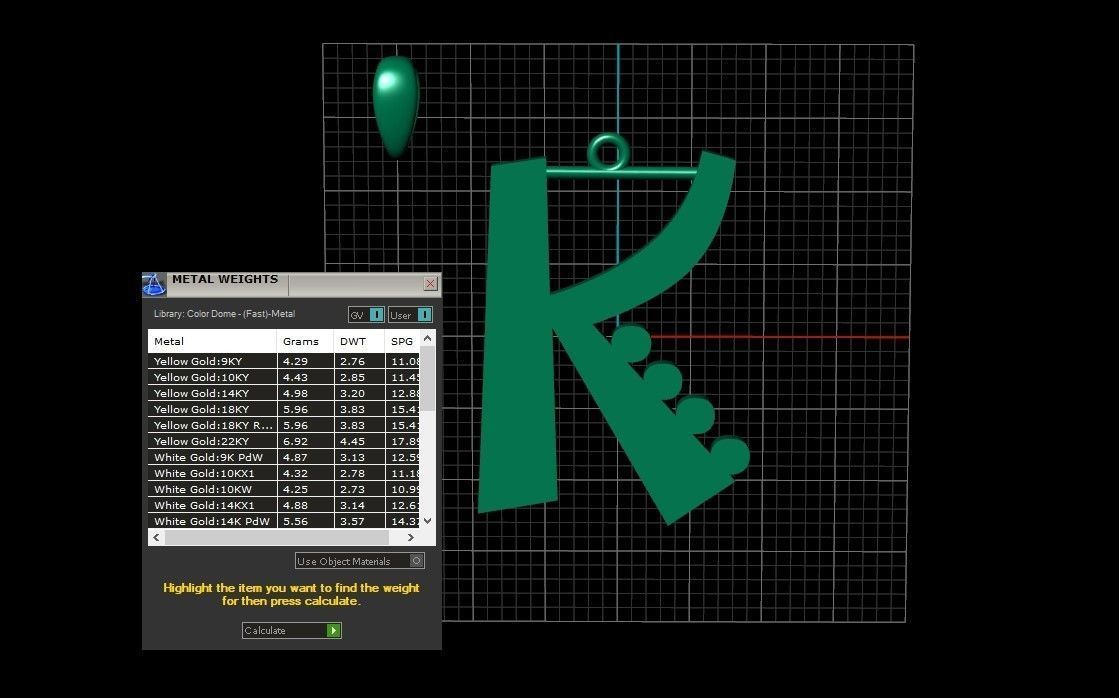The width and height of the screenshot is (1119, 698).
Task: Click the horizontal scroll right arrow
Action: point(410,537)
